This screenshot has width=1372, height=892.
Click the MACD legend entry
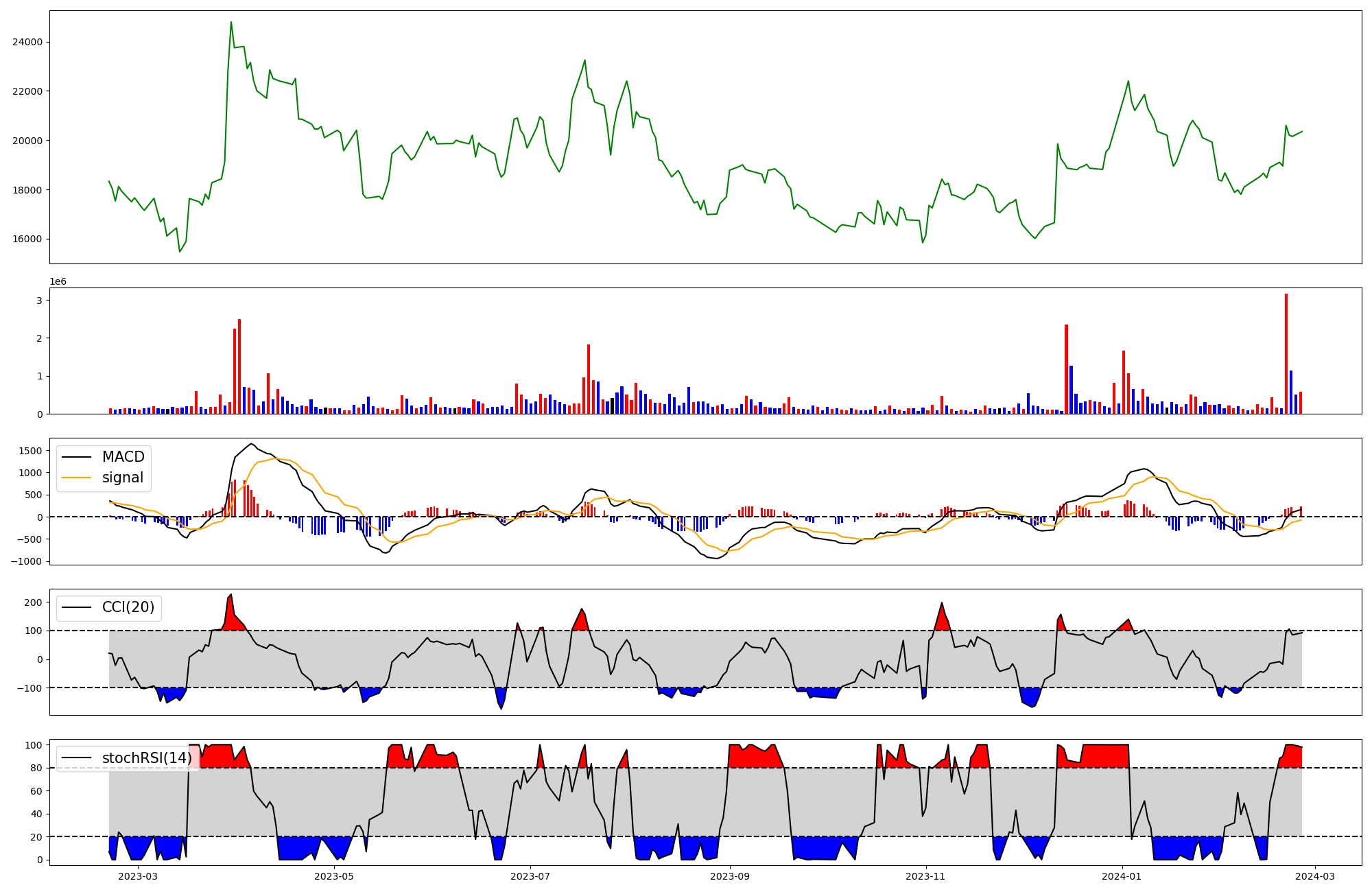coord(123,457)
